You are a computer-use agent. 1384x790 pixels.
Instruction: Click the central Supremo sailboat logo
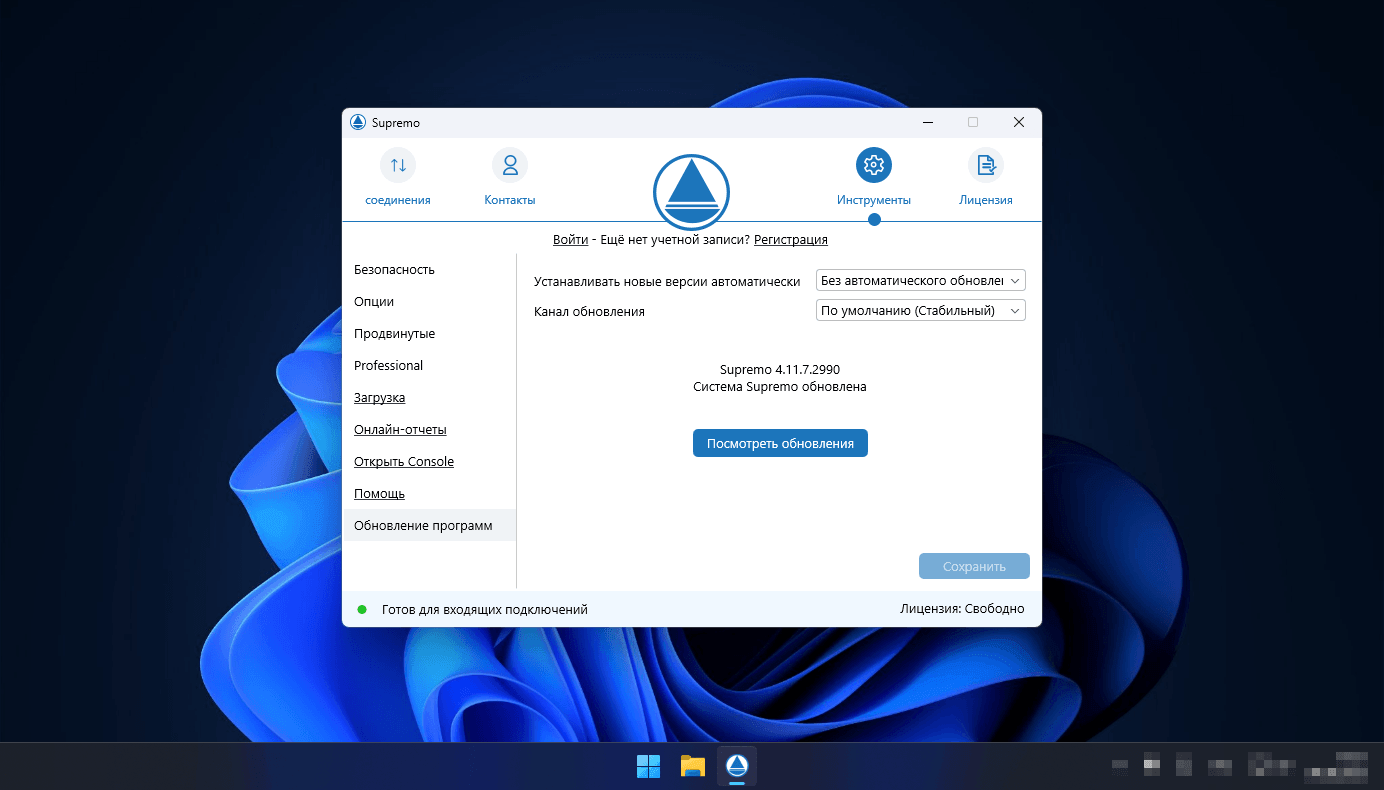coord(691,191)
